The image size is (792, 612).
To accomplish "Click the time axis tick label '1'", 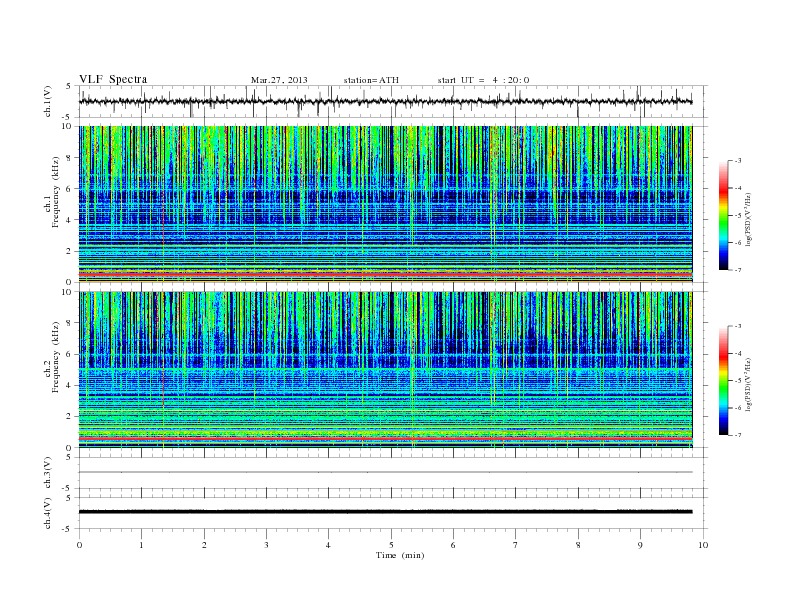I will tap(141, 545).
